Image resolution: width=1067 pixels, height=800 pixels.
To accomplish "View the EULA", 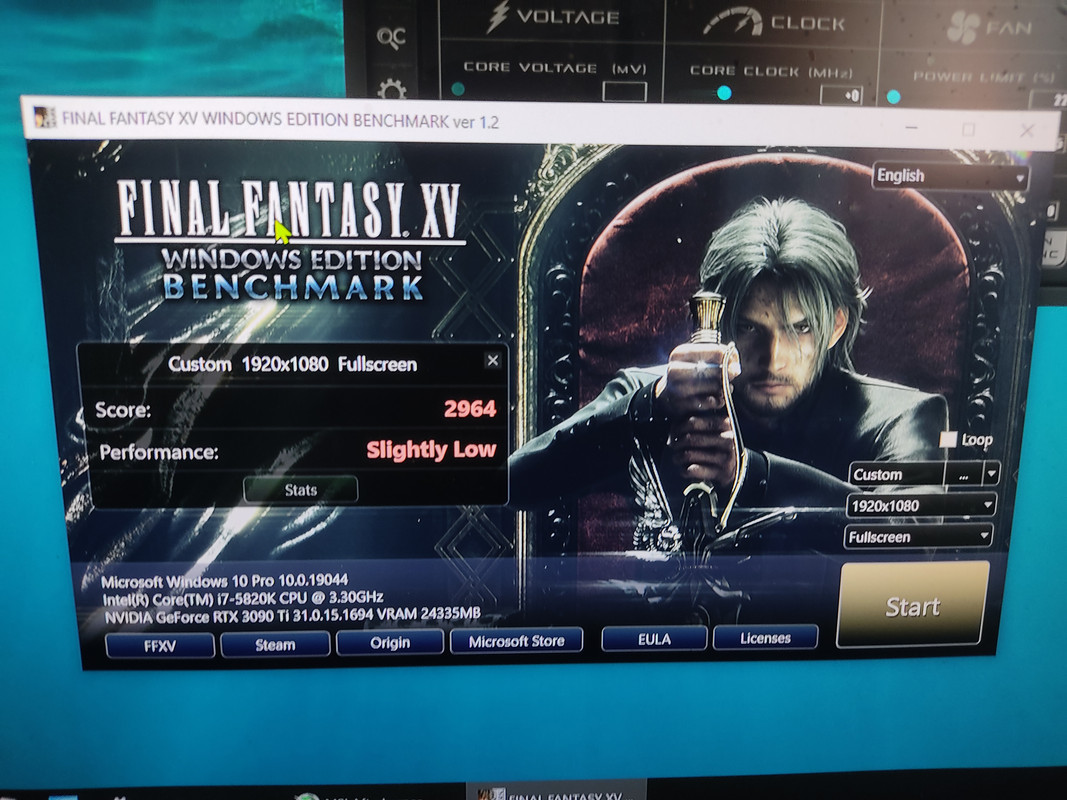I will coord(654,639).
